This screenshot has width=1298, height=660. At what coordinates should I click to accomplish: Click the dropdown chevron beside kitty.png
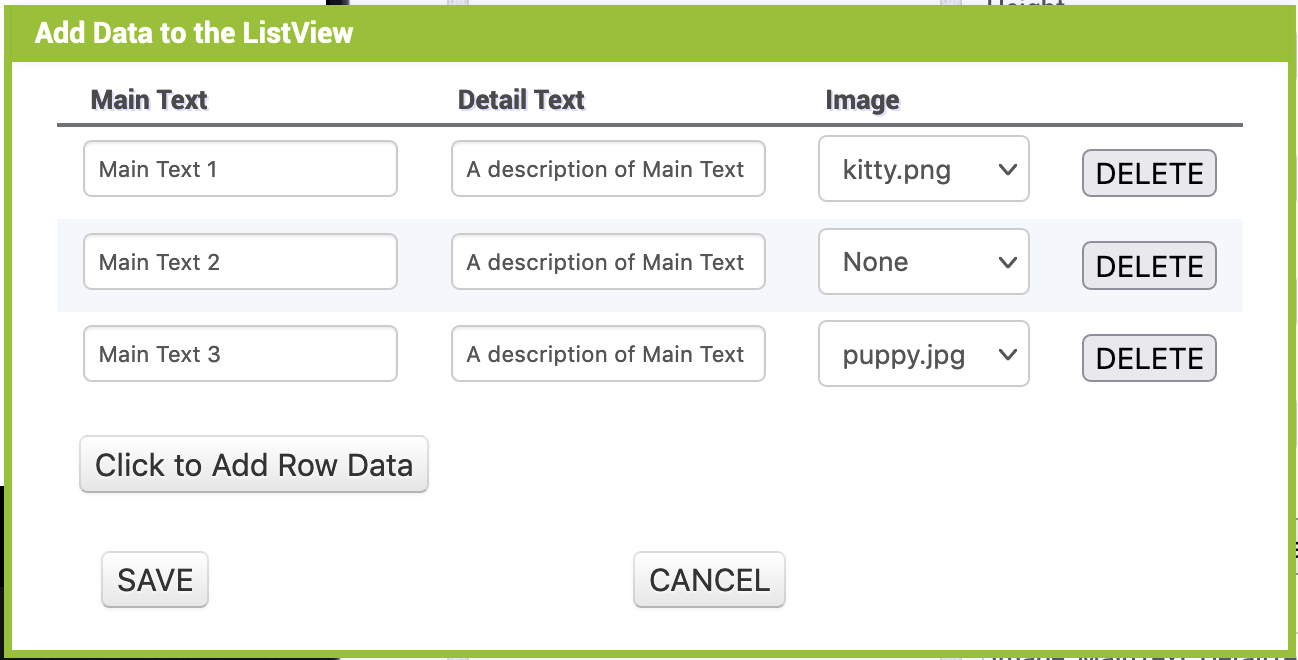pyautogui.click(x=1007, y=169)
